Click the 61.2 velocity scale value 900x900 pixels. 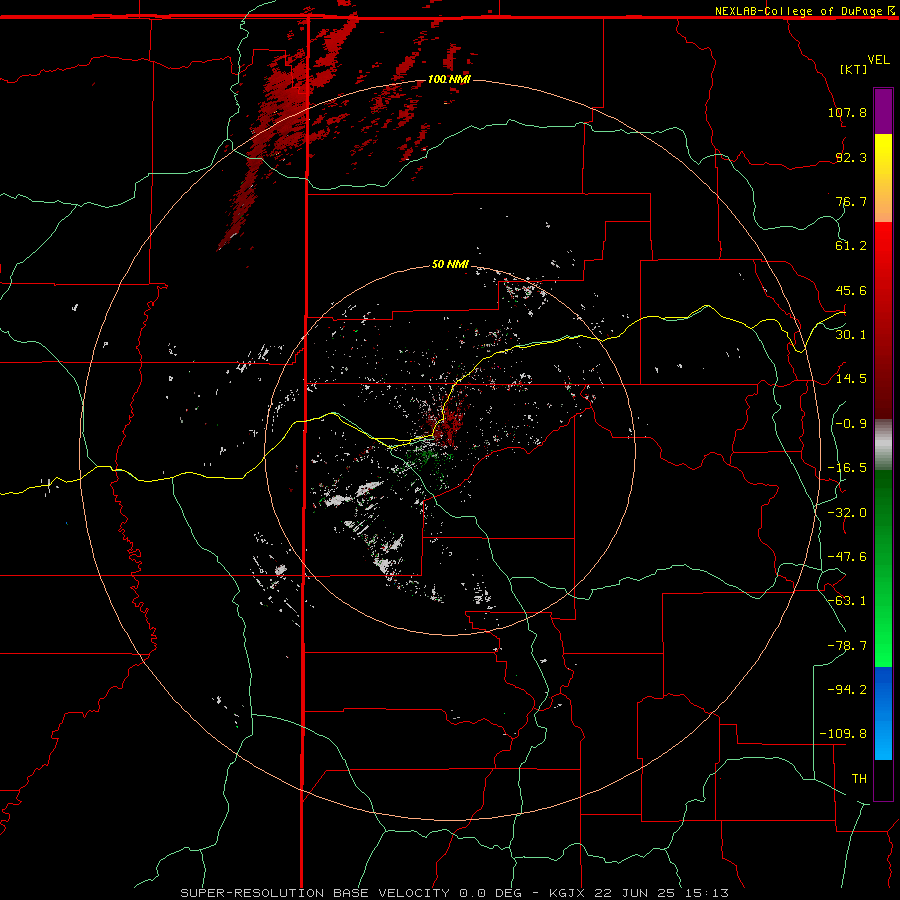pos(851,246)
